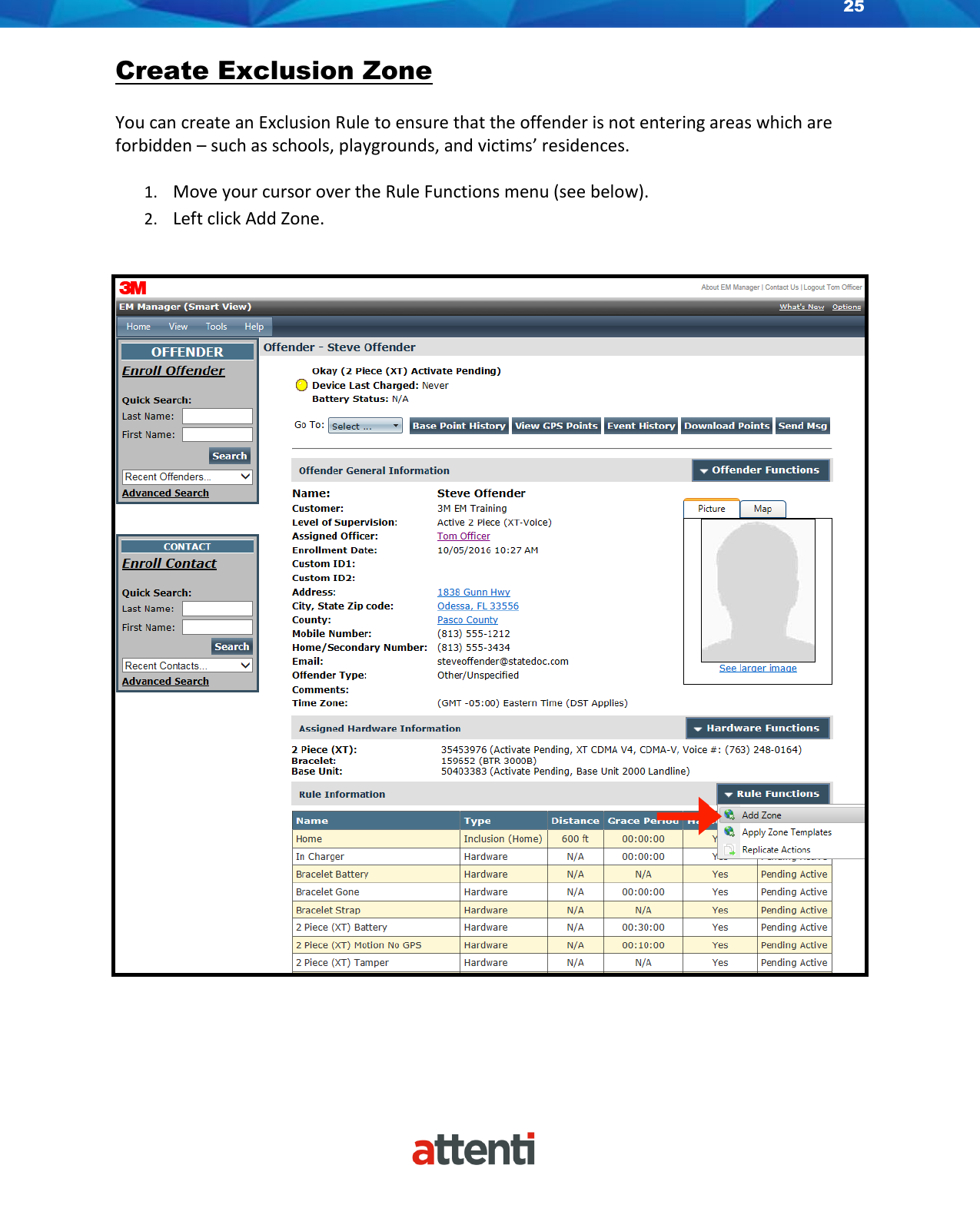980x1205 pixels.
Task: Focus the offender First Name field
Action: [218, 435]
